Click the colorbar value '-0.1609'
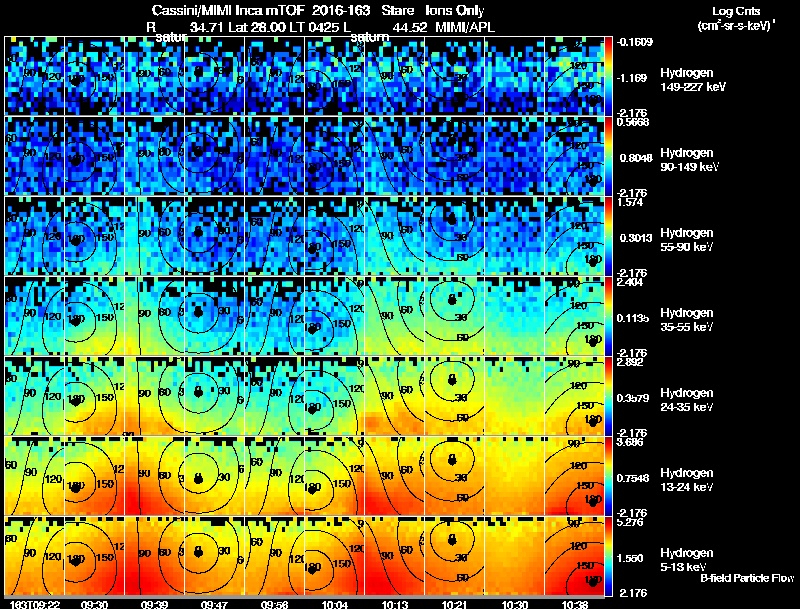The width and height of the screenshot is (800, 609). (x=635, y=42)
